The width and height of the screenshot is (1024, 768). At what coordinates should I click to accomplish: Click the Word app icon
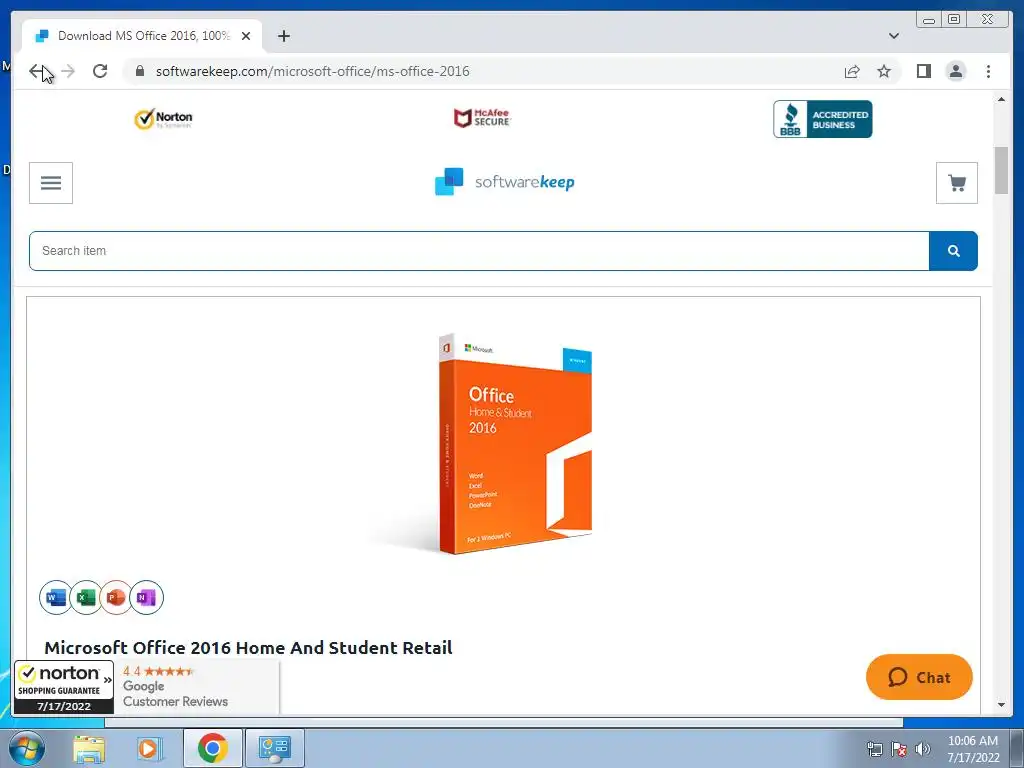pos(56,597)
